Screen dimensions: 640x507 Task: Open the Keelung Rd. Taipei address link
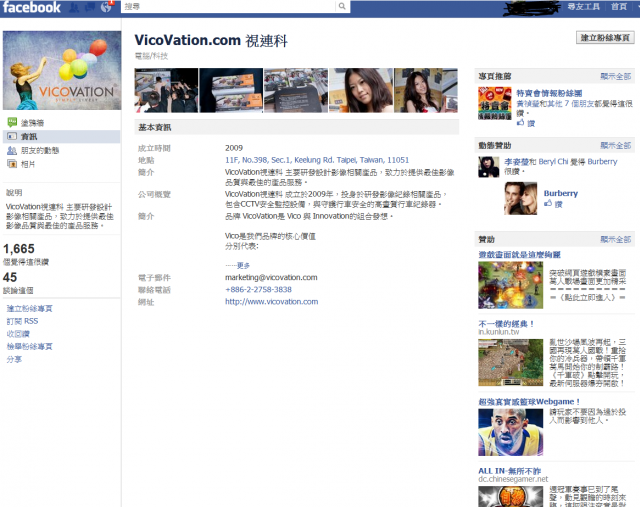point(317,160)
